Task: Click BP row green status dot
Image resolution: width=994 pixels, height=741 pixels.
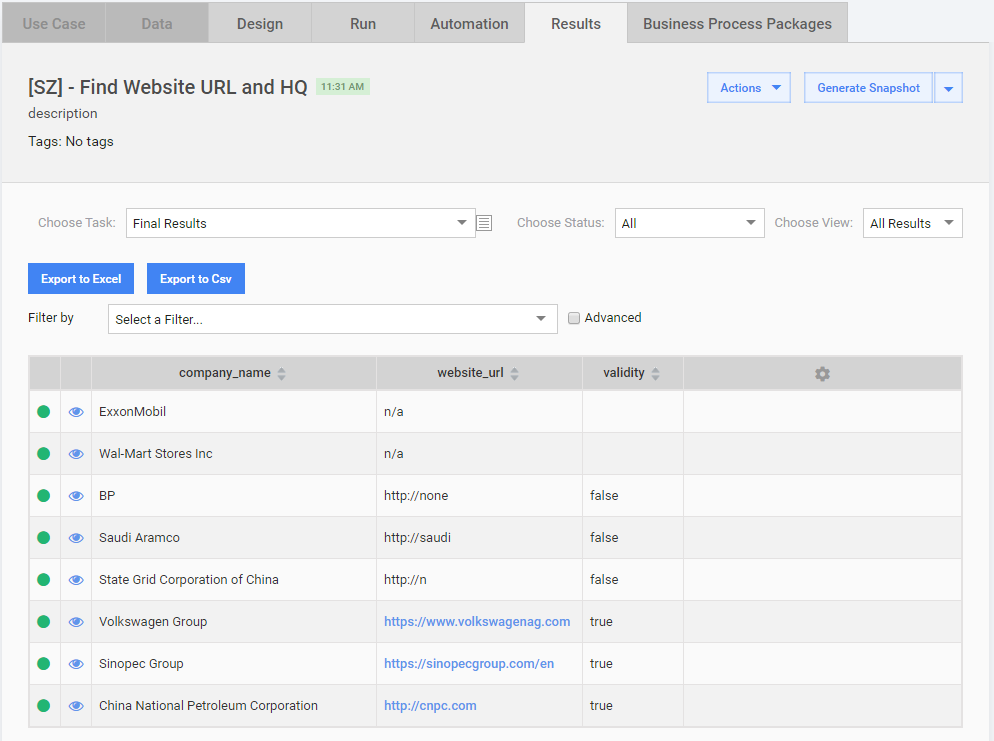Action: click(44, 496)
